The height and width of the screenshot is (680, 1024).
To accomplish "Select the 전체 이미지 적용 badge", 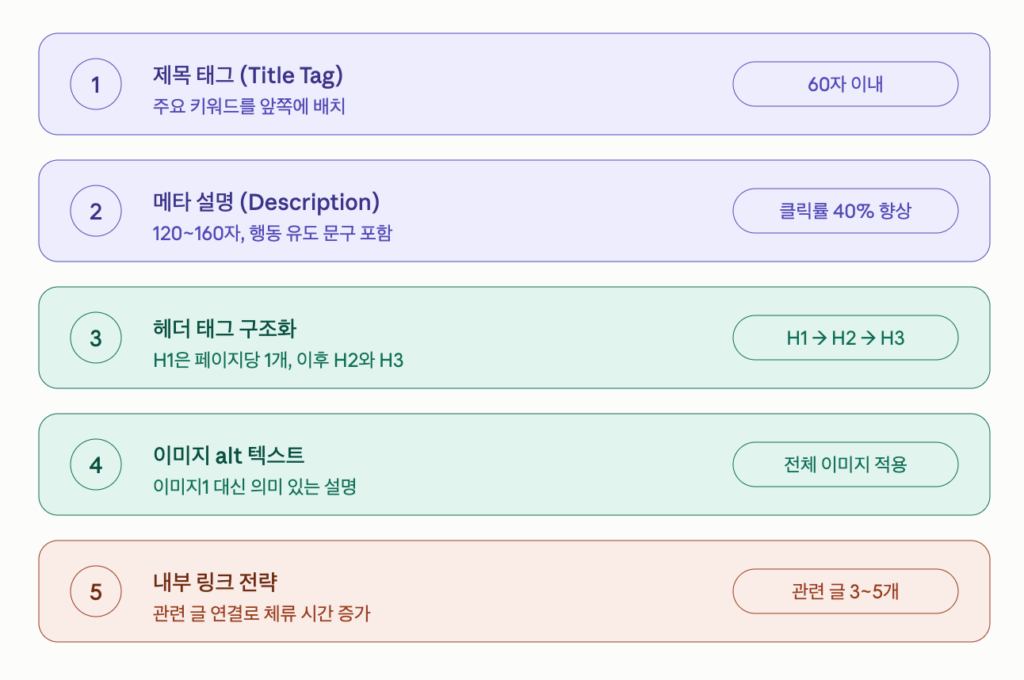I will [x=846, y=464].
